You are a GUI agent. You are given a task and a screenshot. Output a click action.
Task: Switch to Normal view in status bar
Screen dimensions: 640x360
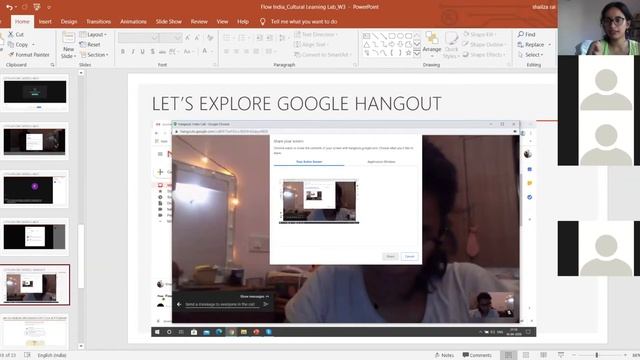pyautogui.click(x=508, y=355)
